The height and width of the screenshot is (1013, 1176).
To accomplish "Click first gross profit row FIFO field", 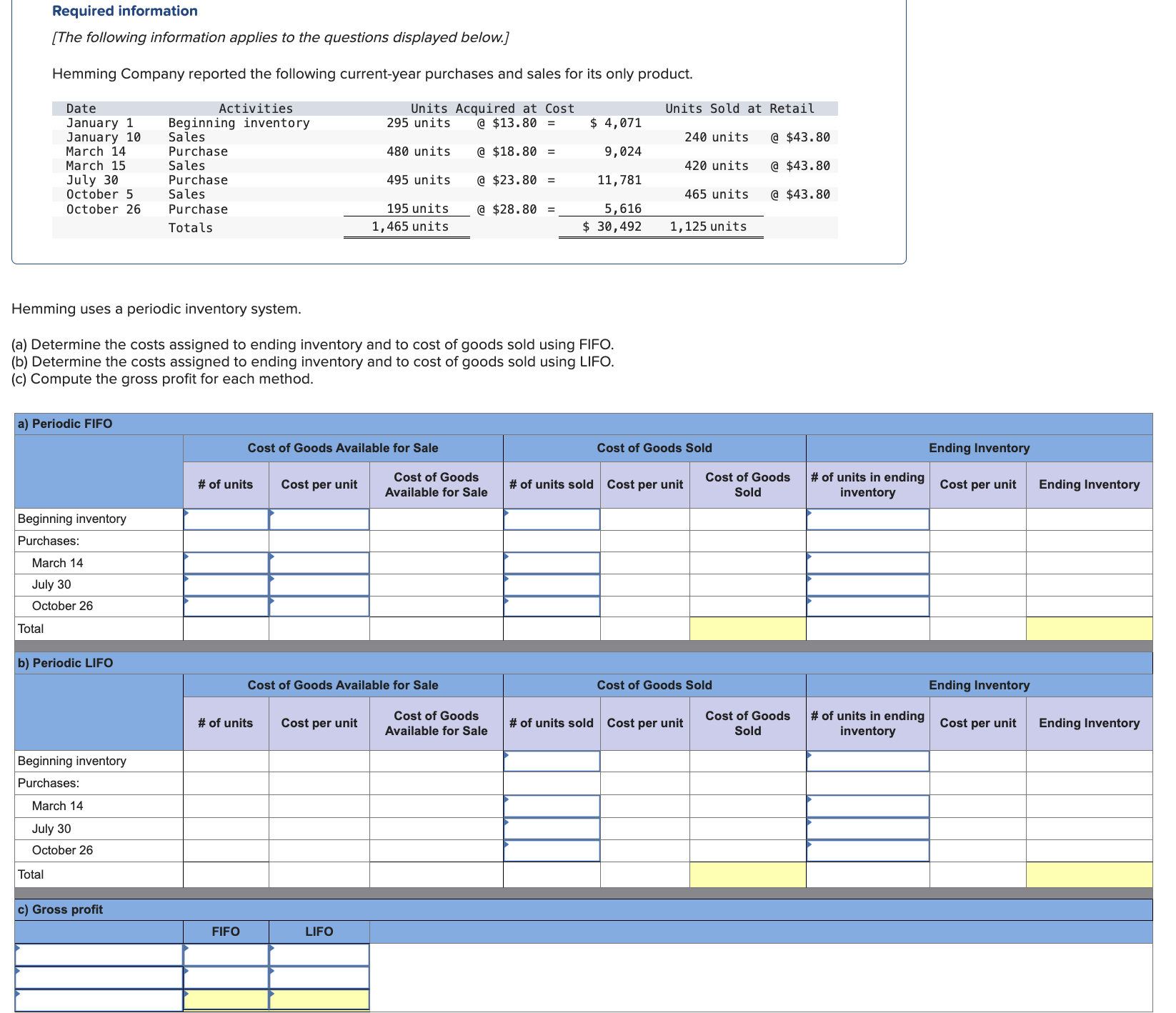I will [226, 955].
